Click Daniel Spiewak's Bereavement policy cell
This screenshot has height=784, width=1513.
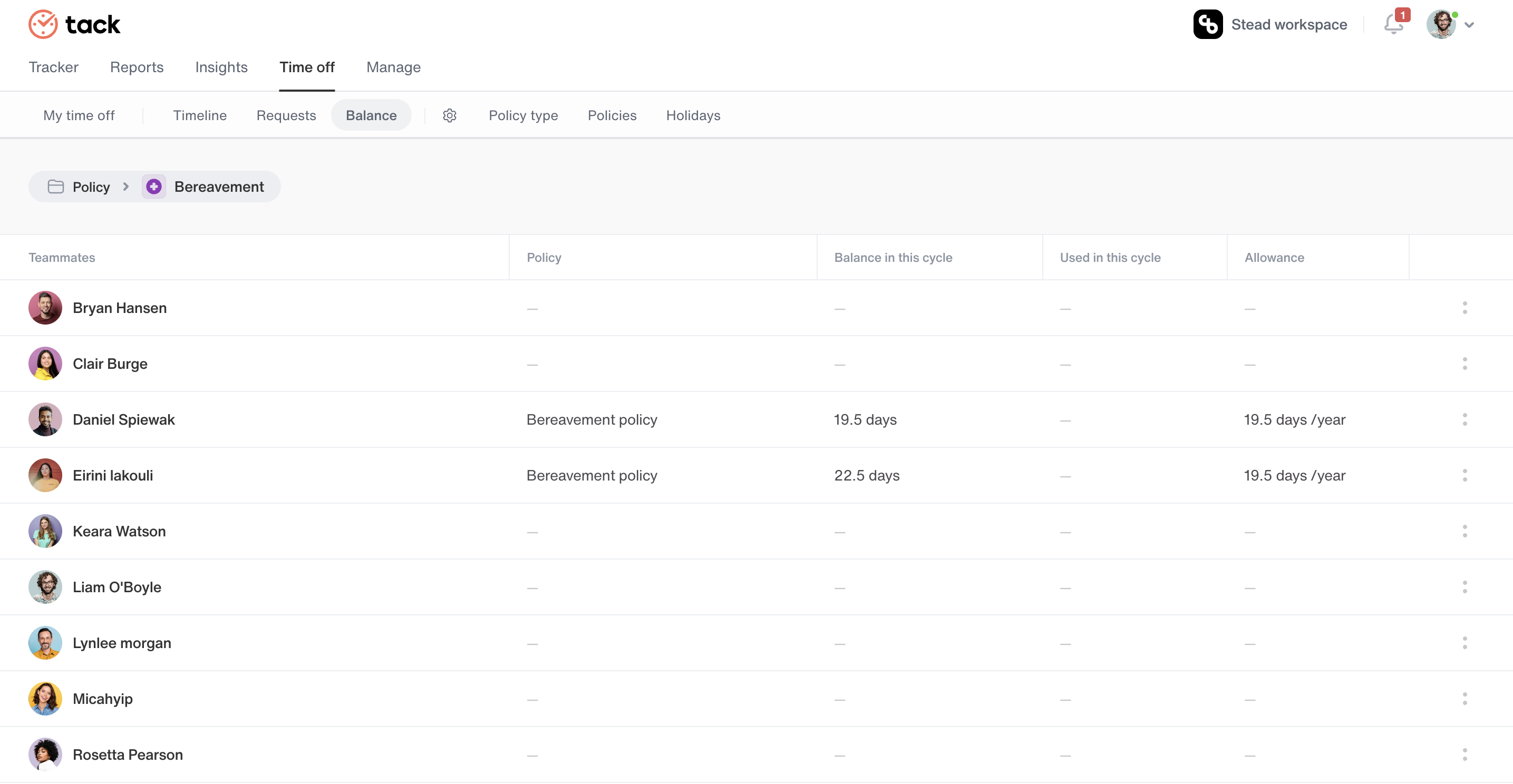click(x=591, y=419)
